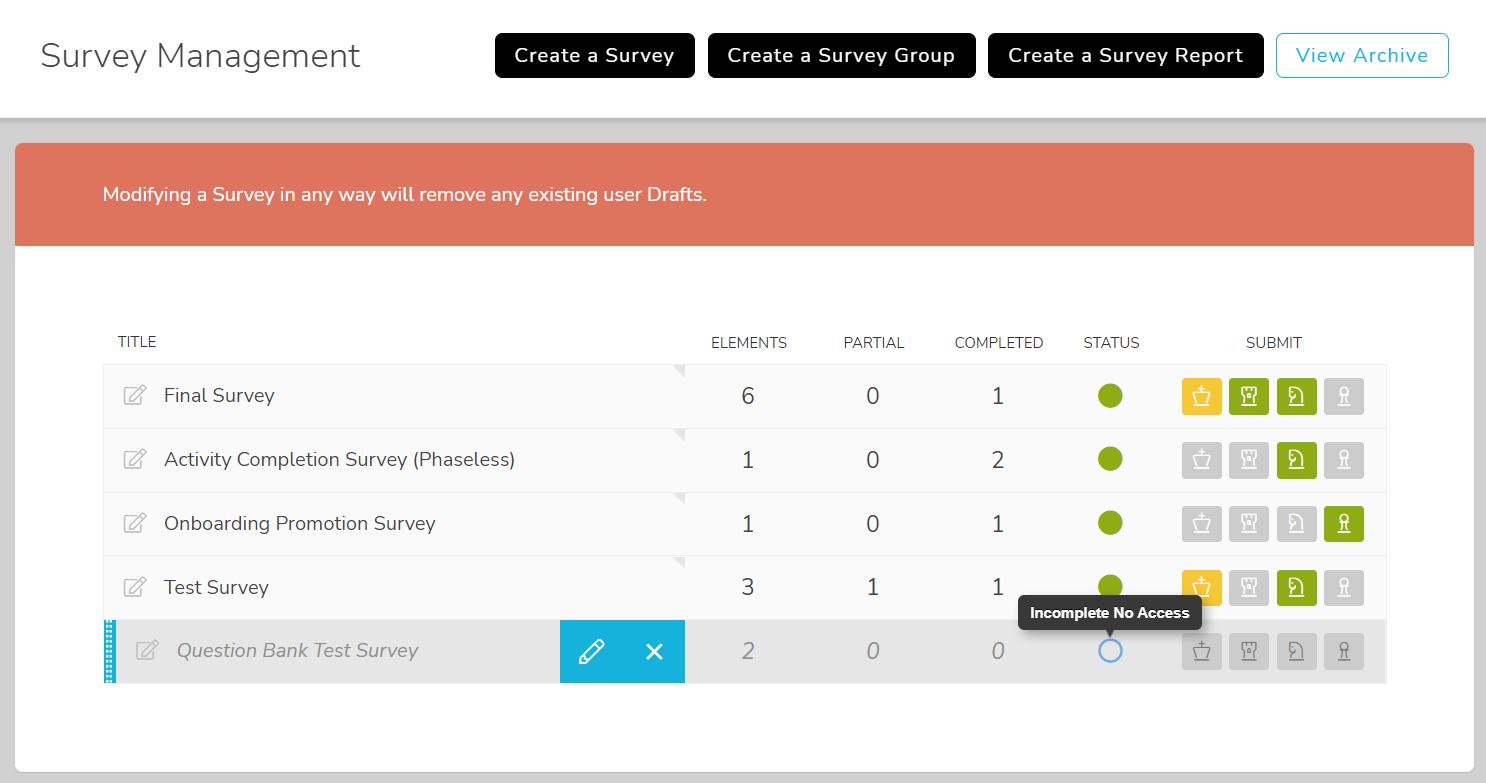Click the Create a Survey button
This screenshot has height=783, width=1486.
click(x=594, y=55)
